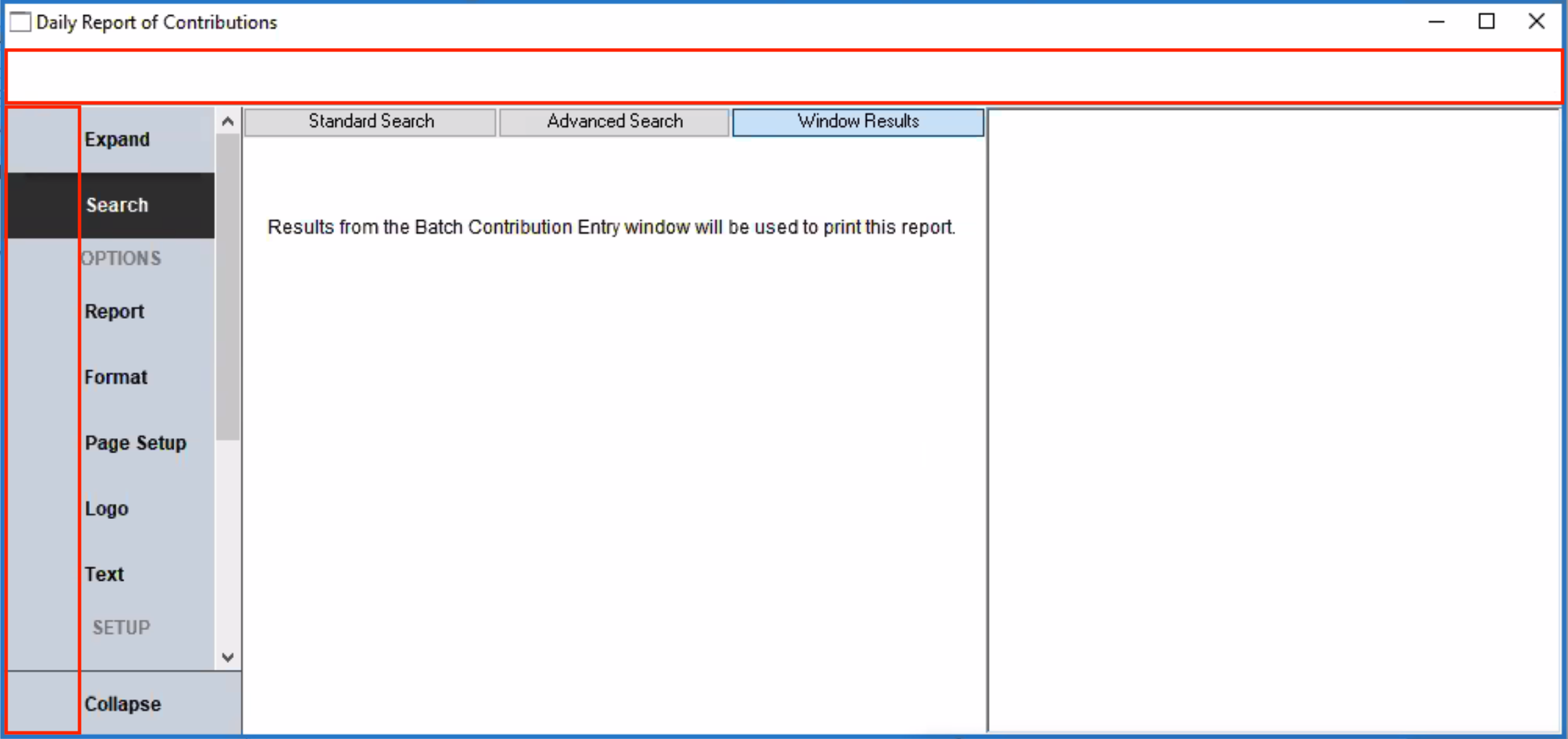Click the window icon in the title bar
The height and width of the screenshot is (739, 1568).
[21, 22]
